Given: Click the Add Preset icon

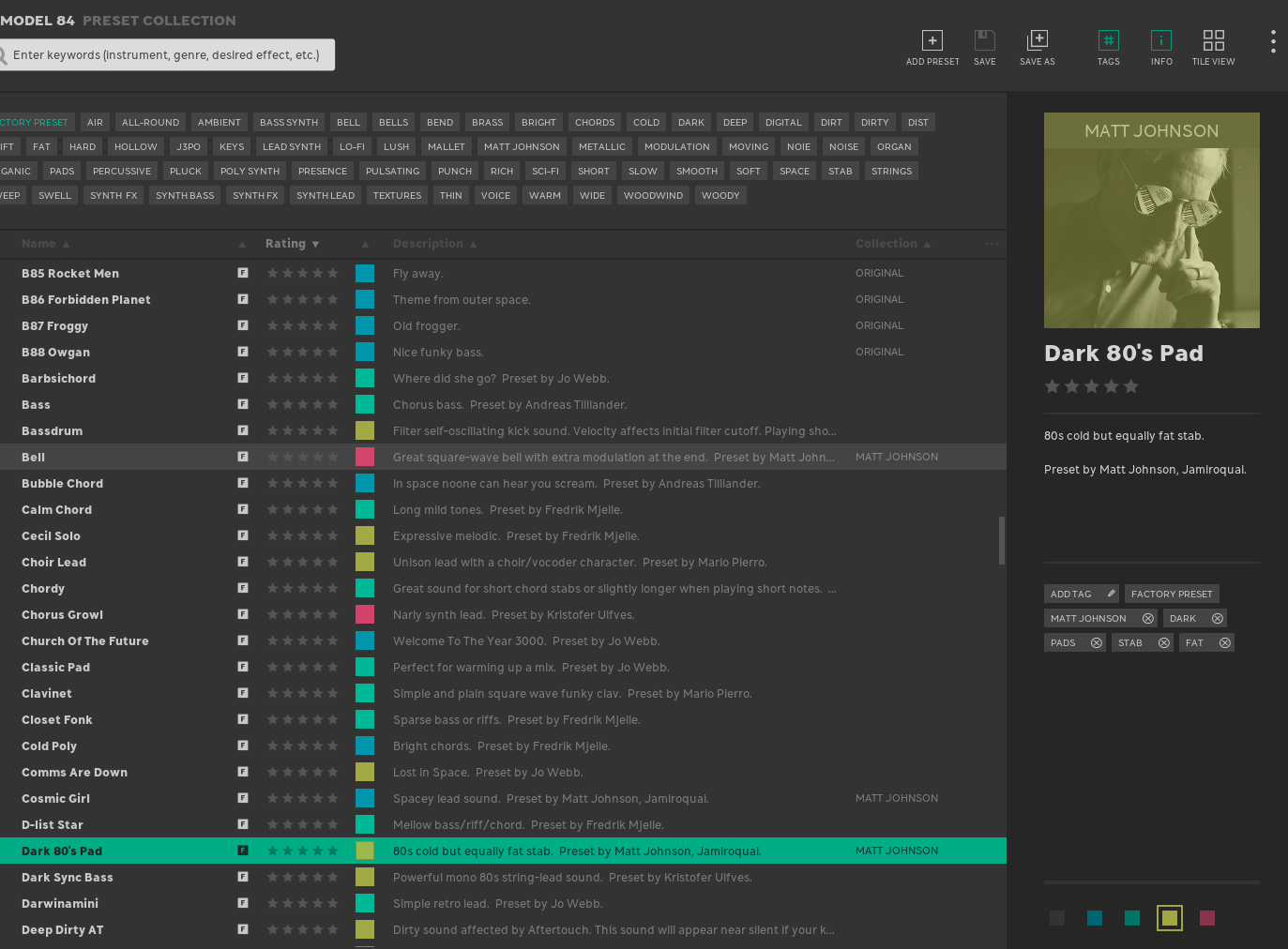Looking at the screenshot, I should click(x=932, y=40).
